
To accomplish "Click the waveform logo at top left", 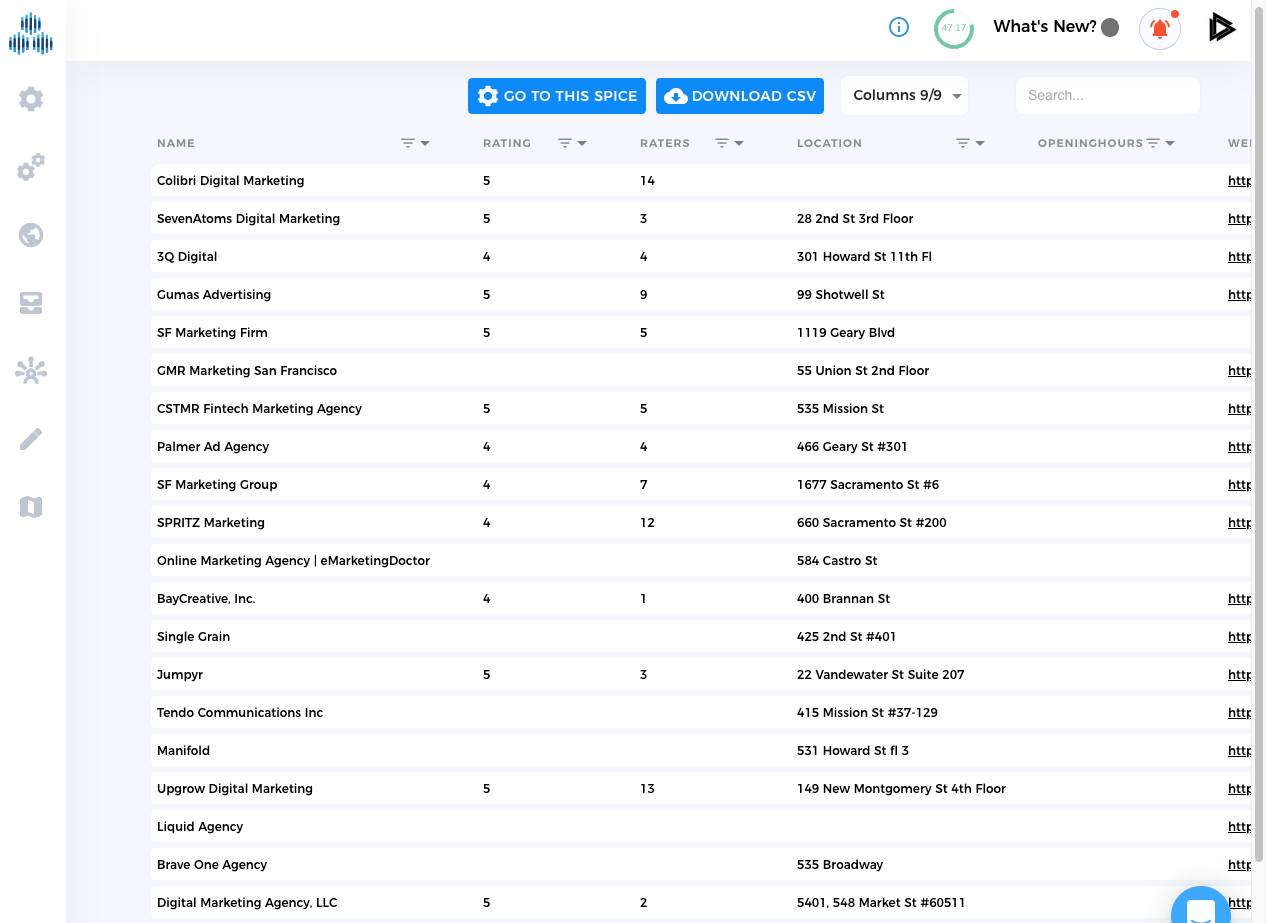I will click(31, 34).
